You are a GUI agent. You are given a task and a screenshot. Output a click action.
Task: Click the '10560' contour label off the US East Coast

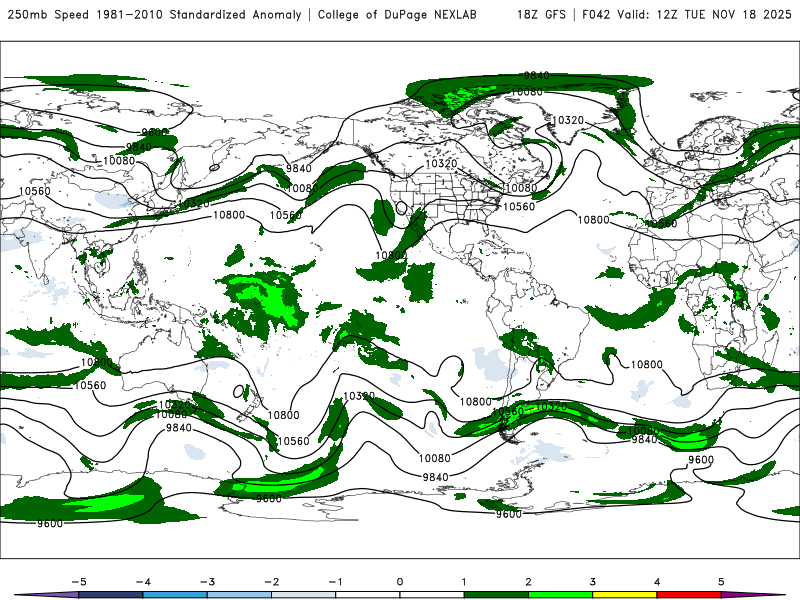(519, 207)
